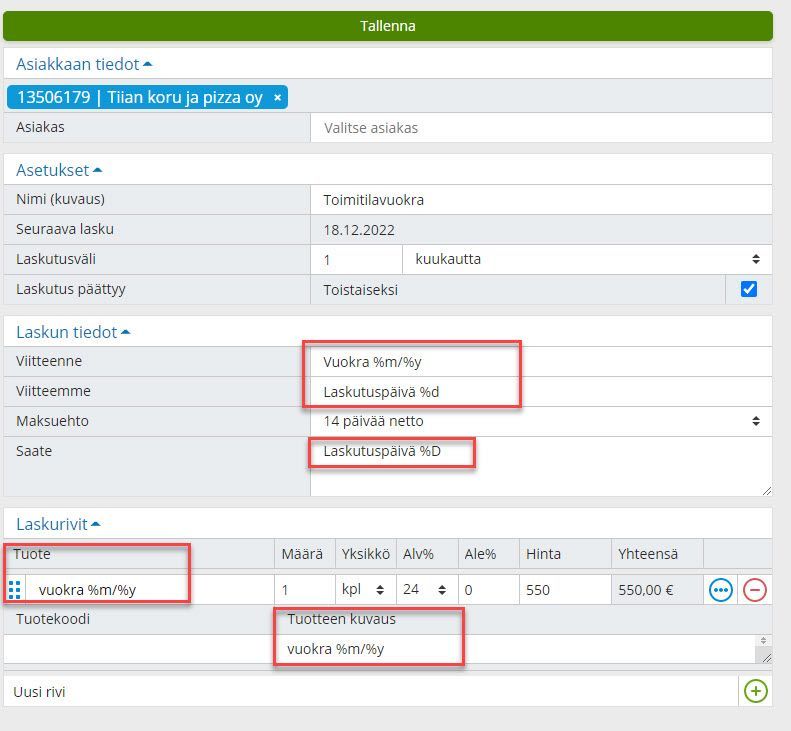This screenshot has height=731, width=791.
Task: Edit the Hinta price field 550
Action: pos(565,590)
